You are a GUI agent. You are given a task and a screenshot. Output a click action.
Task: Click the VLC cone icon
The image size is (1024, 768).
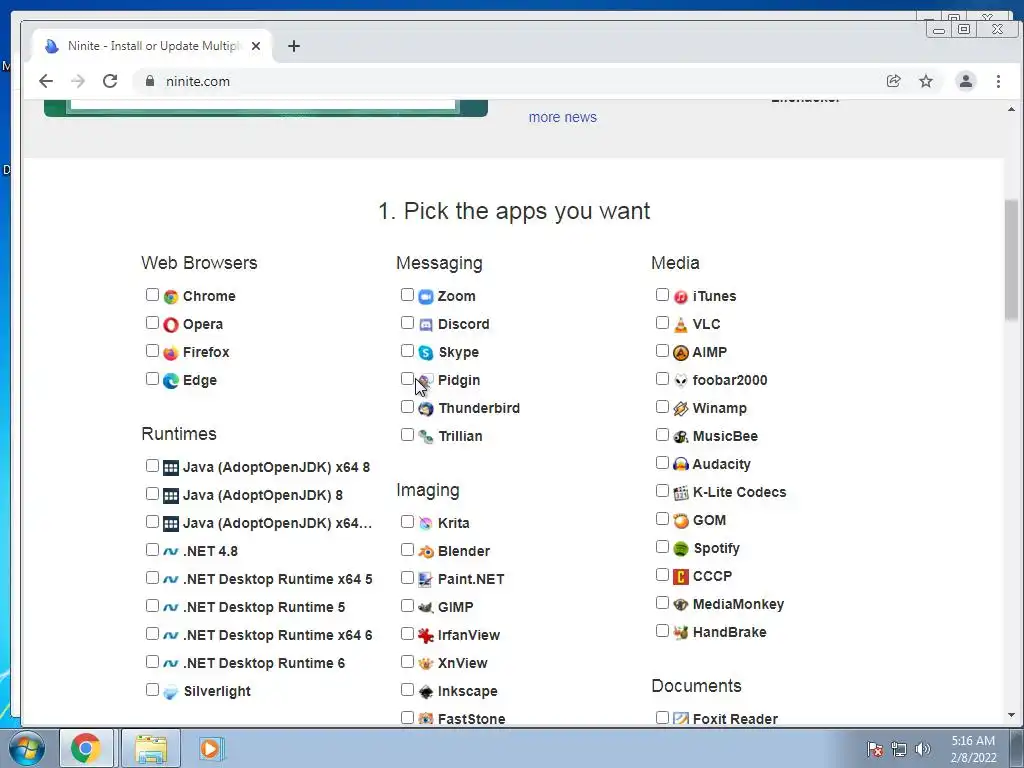click(680, 325)
